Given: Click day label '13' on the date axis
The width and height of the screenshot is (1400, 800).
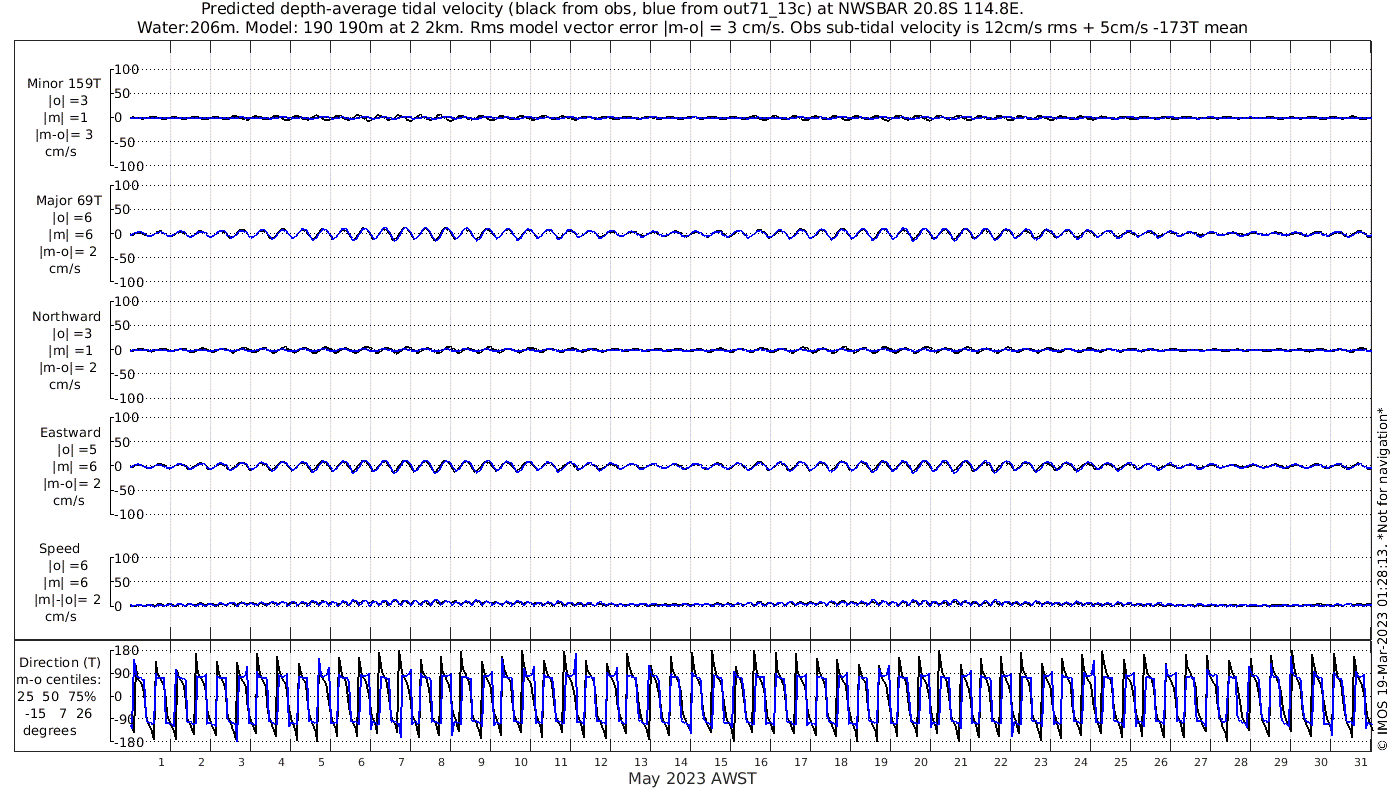Looking at the screenshot, I should tap(641, 762).
